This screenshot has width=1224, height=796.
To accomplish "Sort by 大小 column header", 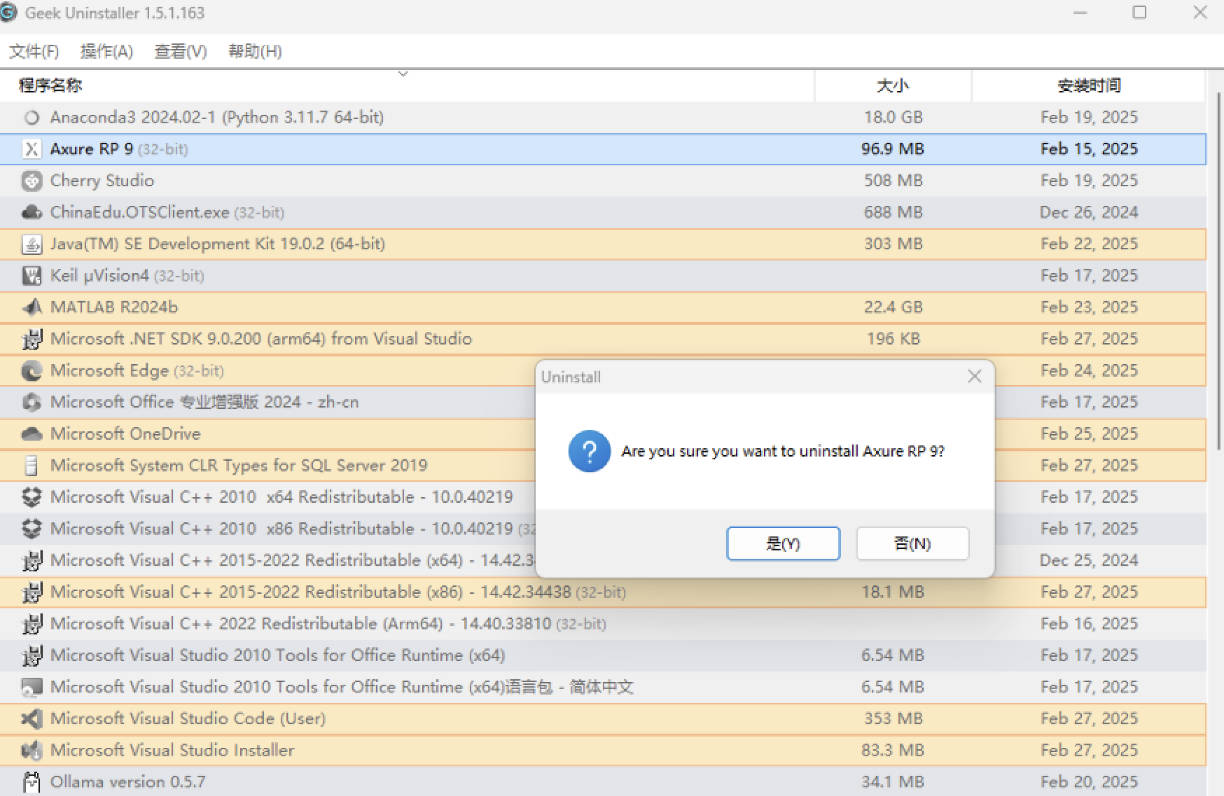I will [893, 86].
